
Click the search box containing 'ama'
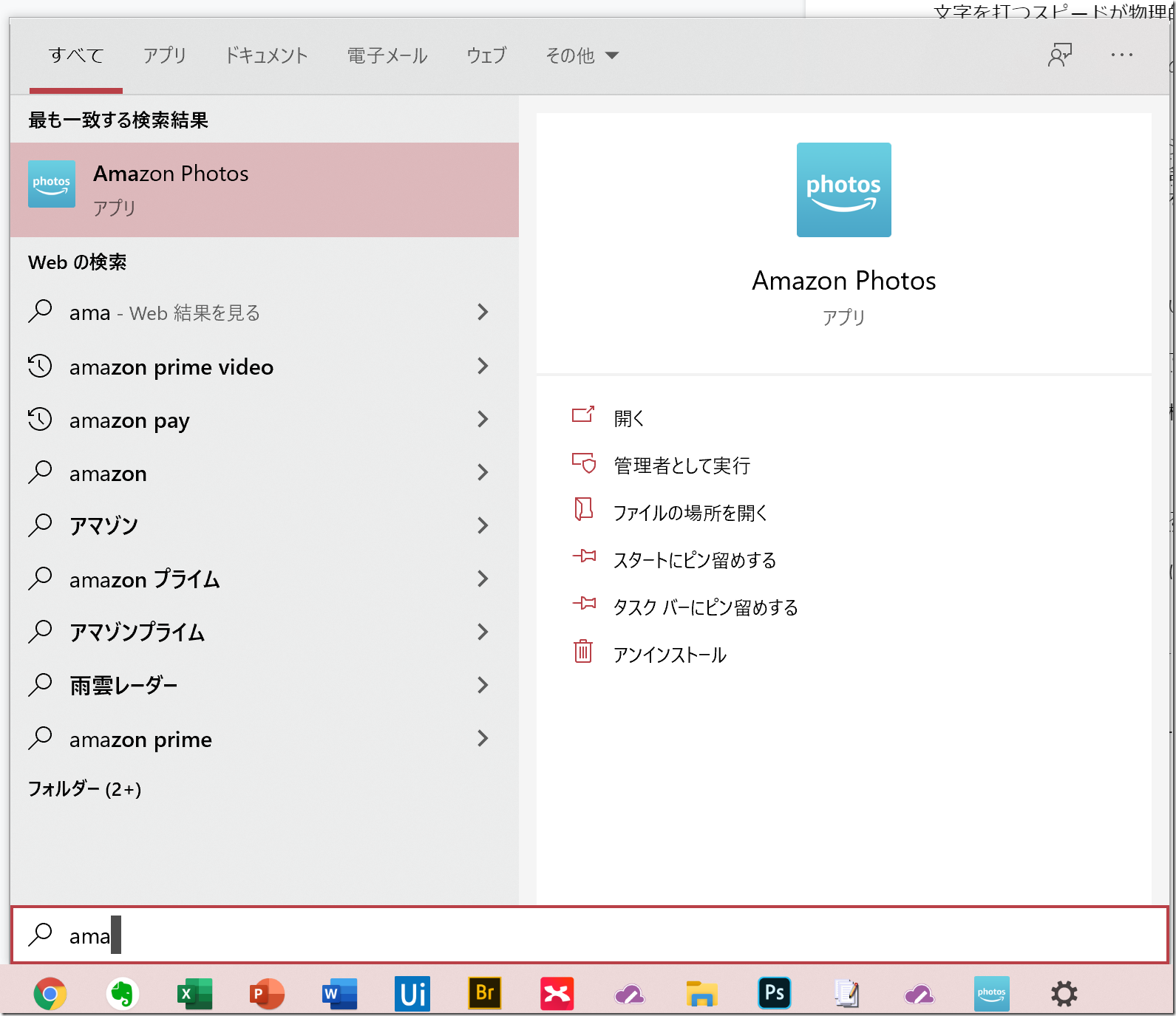coord(590,935)
